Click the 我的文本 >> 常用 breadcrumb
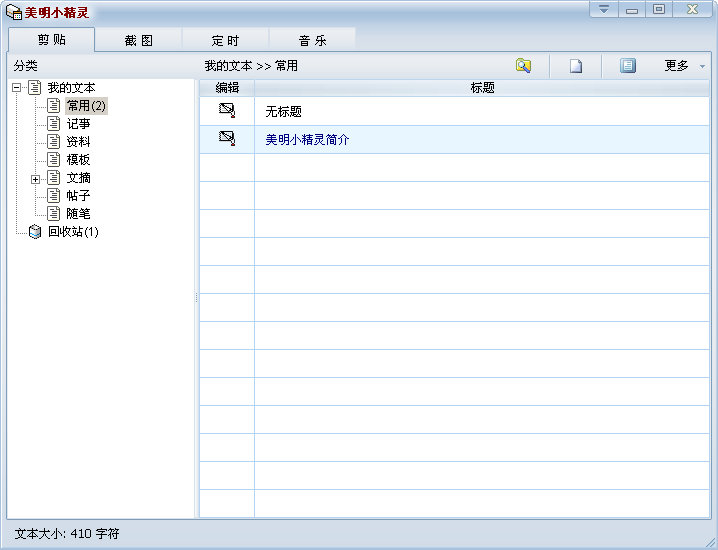 (251, 66)
